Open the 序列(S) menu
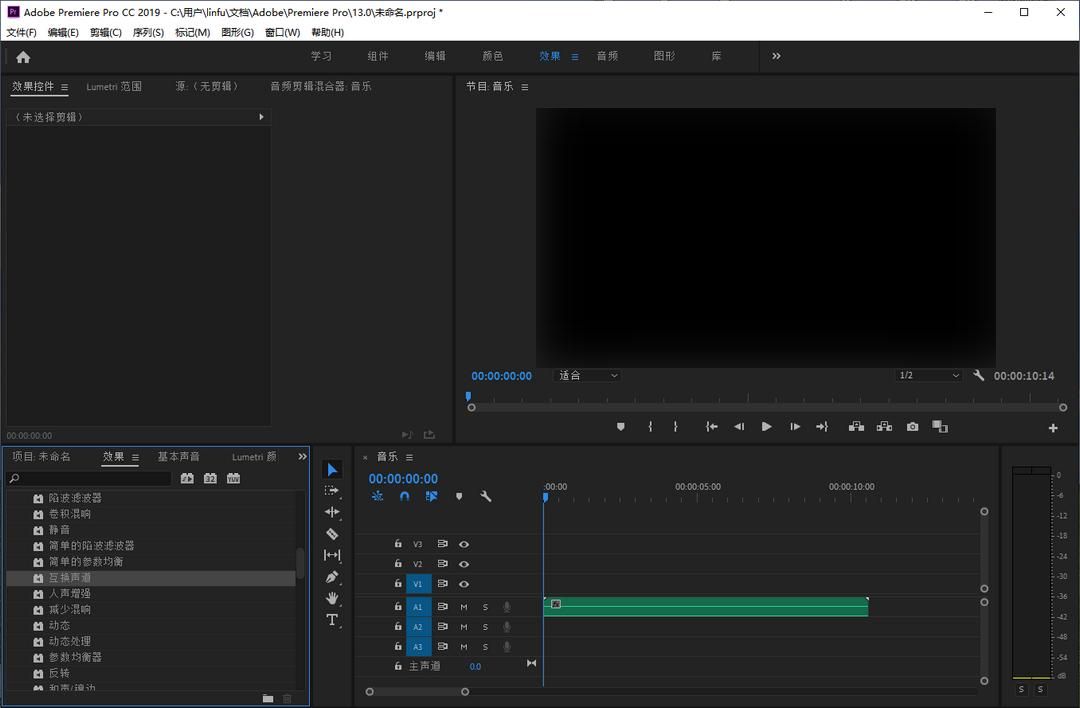 pos(148,32)
